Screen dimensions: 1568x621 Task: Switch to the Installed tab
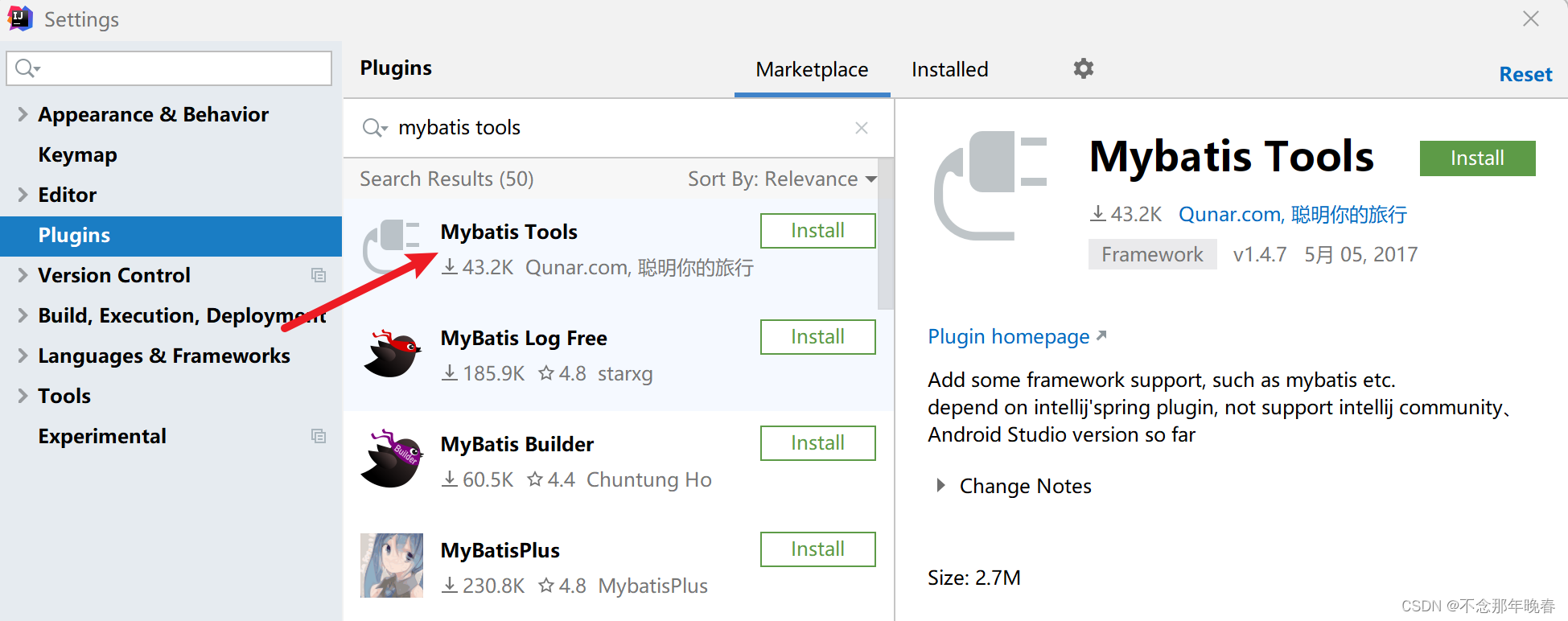point(950,69)
